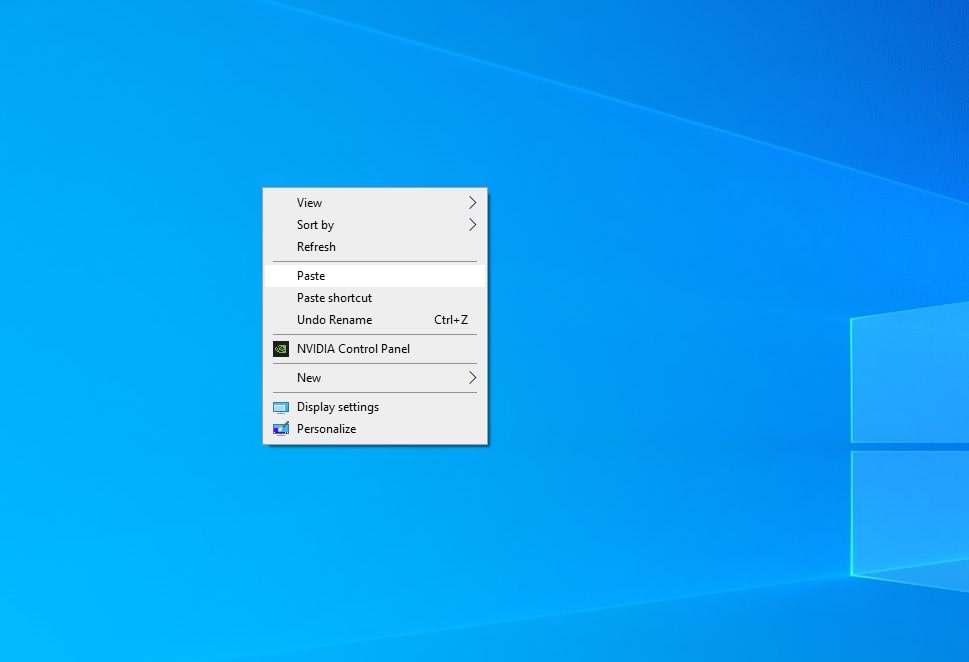Open the View submenu
This screenshot has width=969, height=662.
click(374, 203)
